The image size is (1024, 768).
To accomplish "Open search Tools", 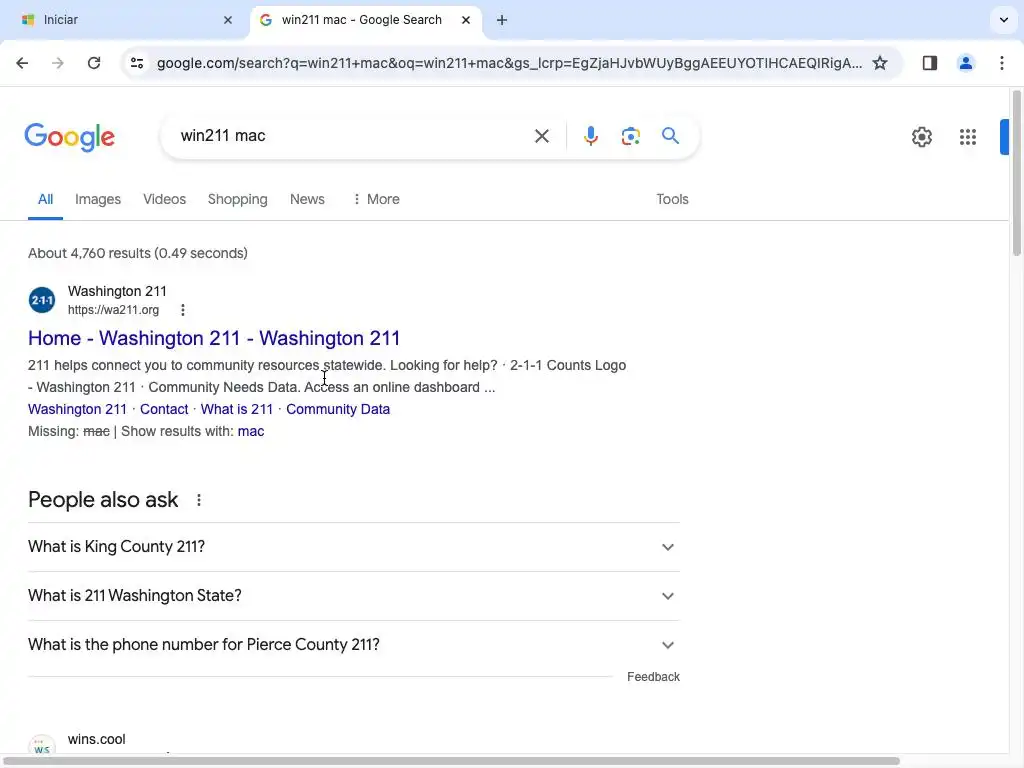I will click(x=672, y=199).
